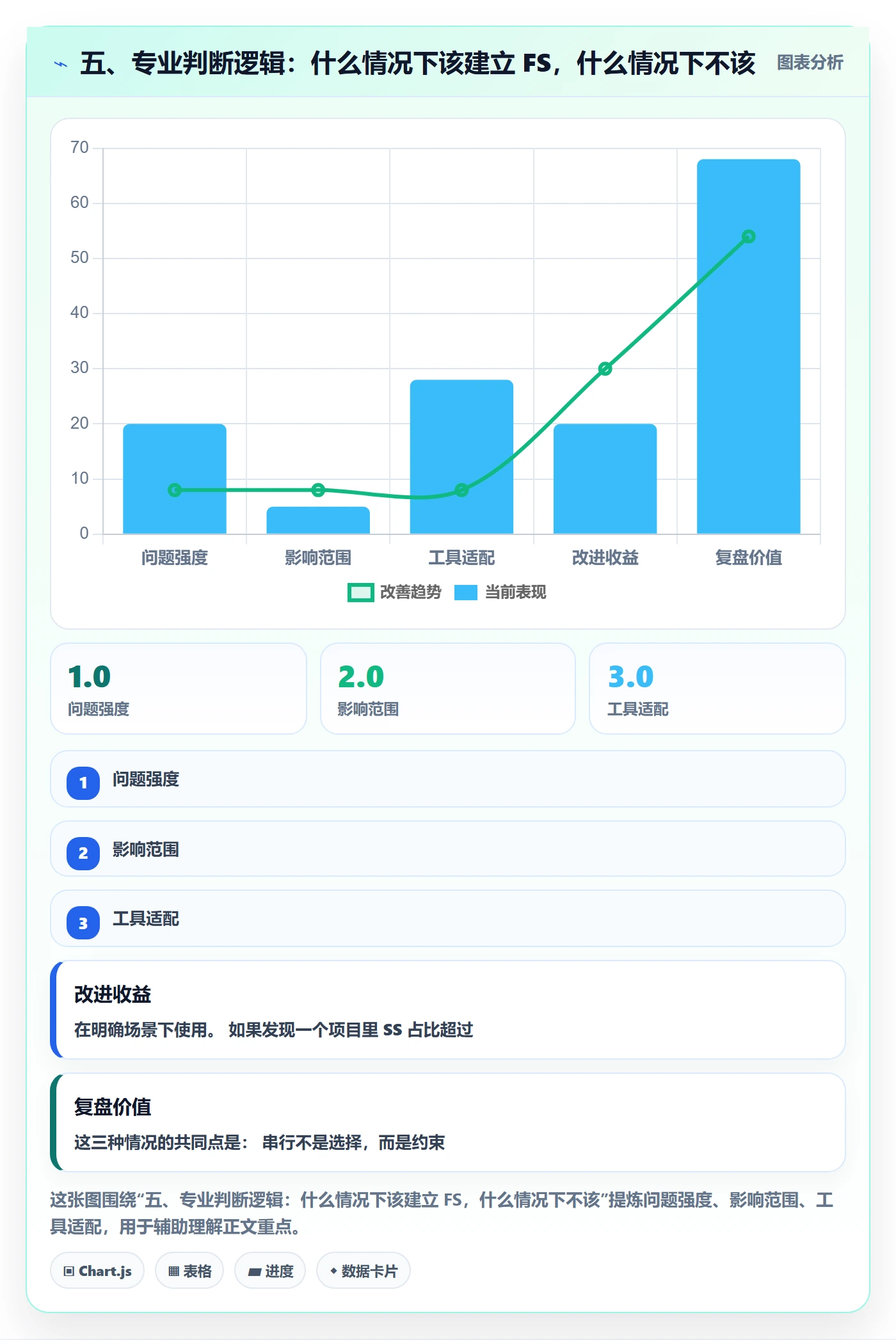
Task: Toggle the 当前表现 legend swatch
Action: point(466,593)
